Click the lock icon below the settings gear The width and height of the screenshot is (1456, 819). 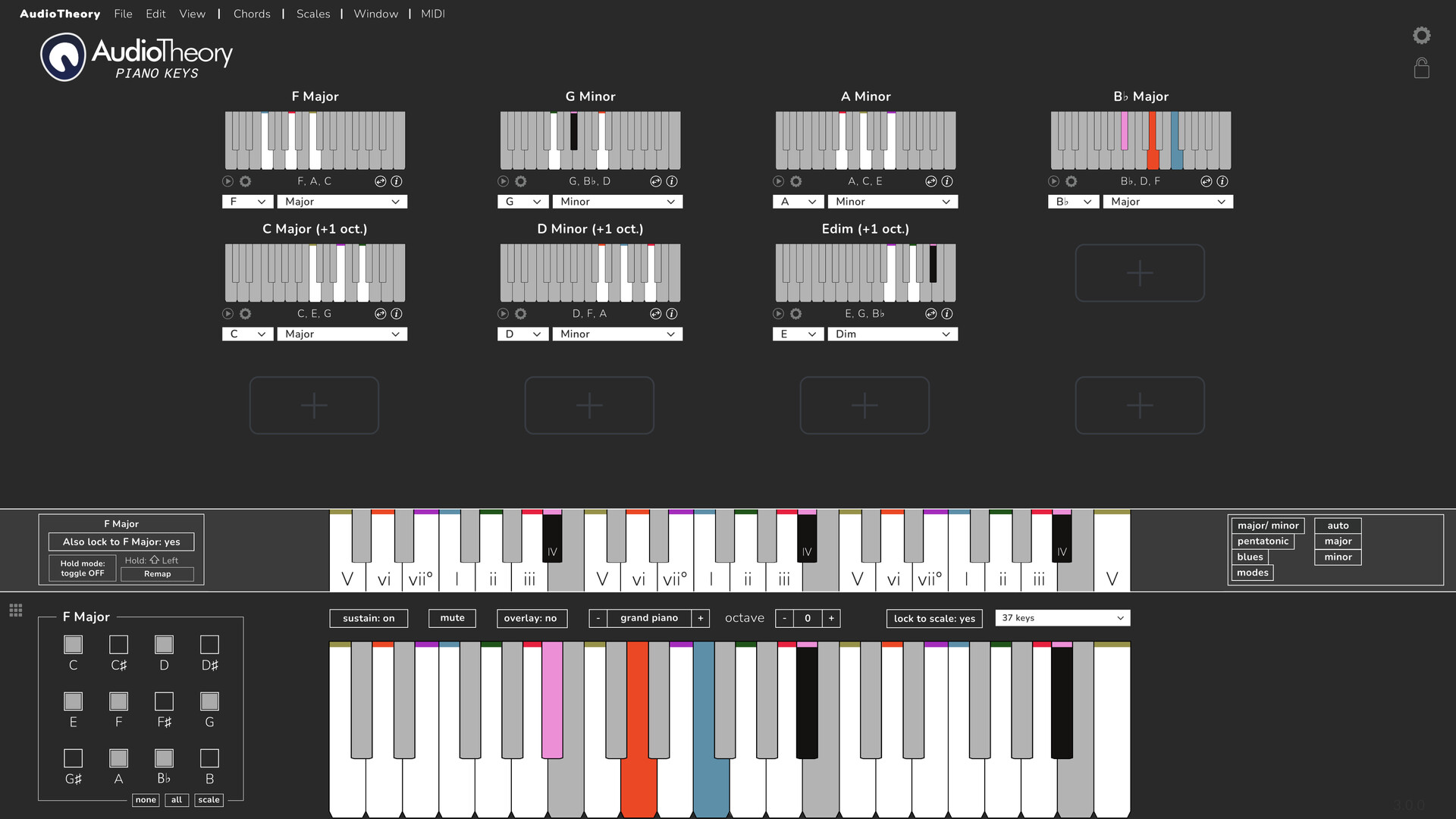[1422, 68]
